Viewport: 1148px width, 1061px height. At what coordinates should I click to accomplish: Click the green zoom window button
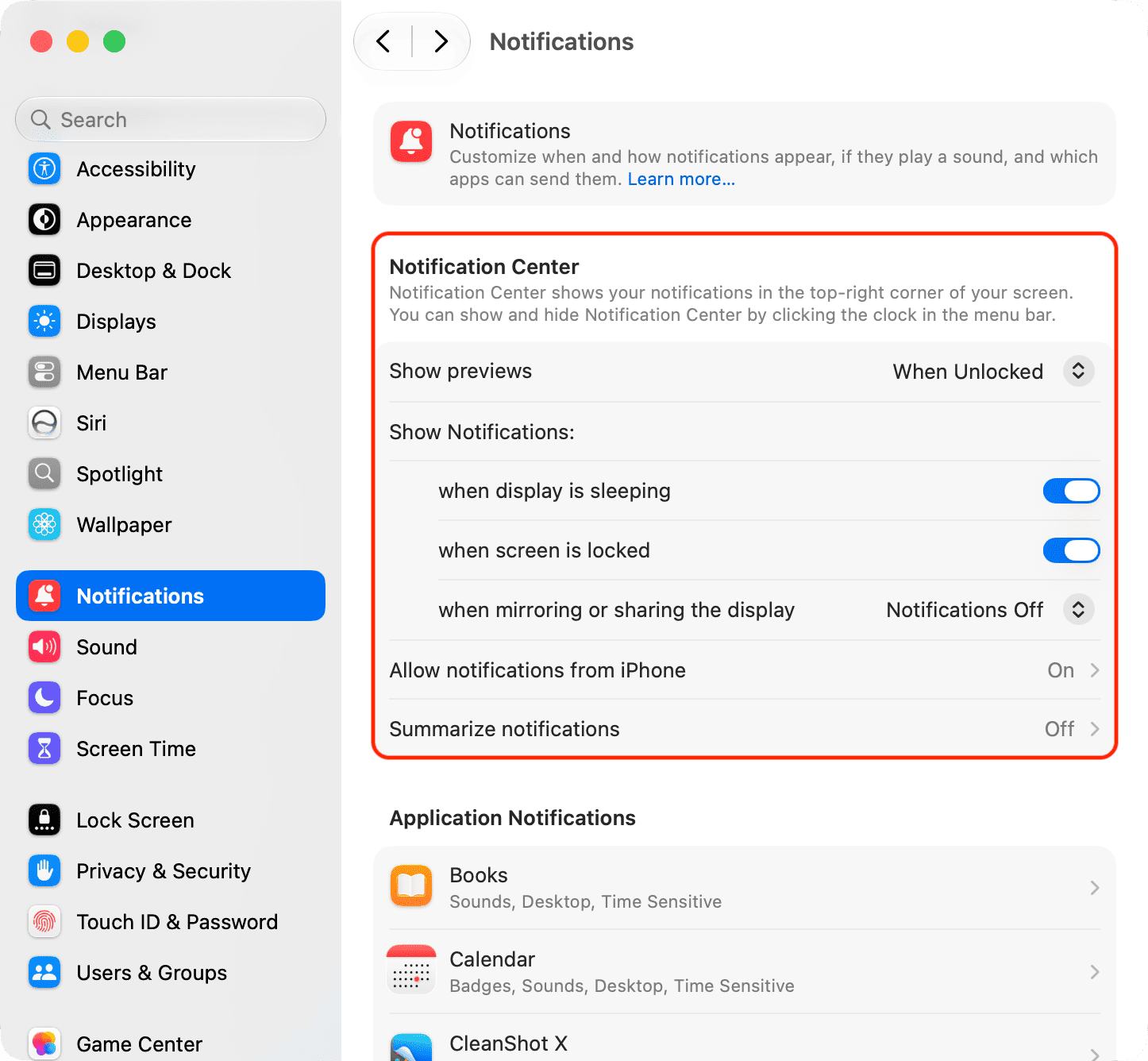tap(114, 41)
